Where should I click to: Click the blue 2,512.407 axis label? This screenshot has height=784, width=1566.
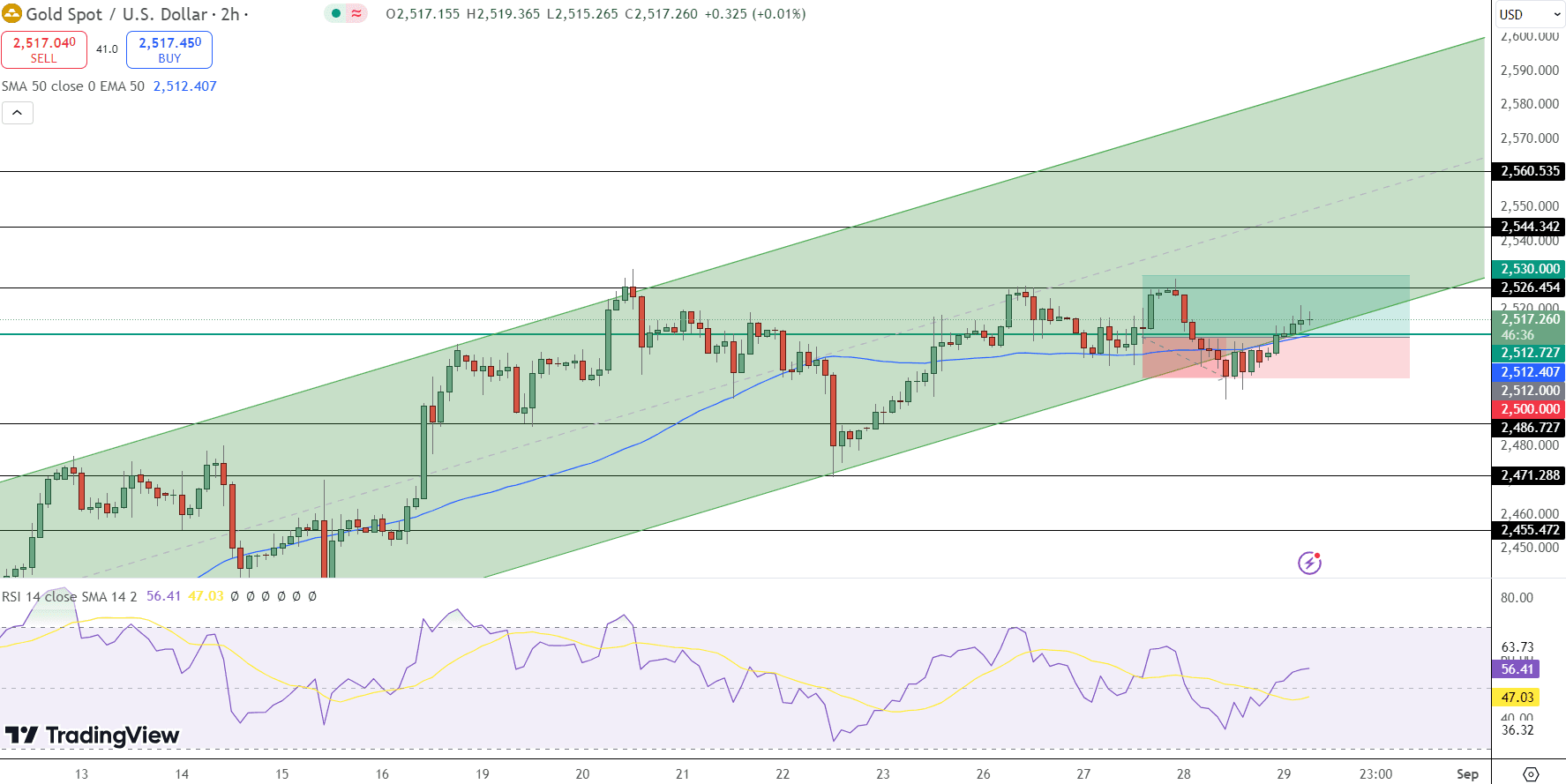point(1529,372)
